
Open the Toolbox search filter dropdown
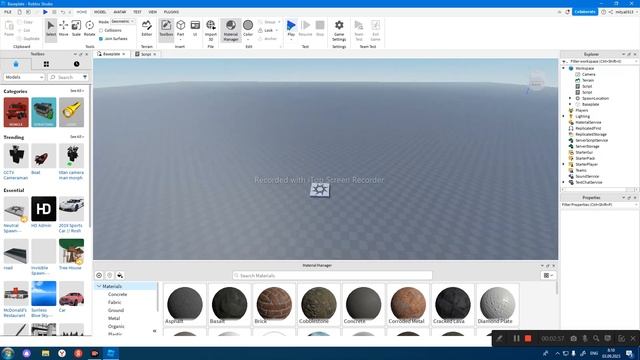click(x=85, y=77)
